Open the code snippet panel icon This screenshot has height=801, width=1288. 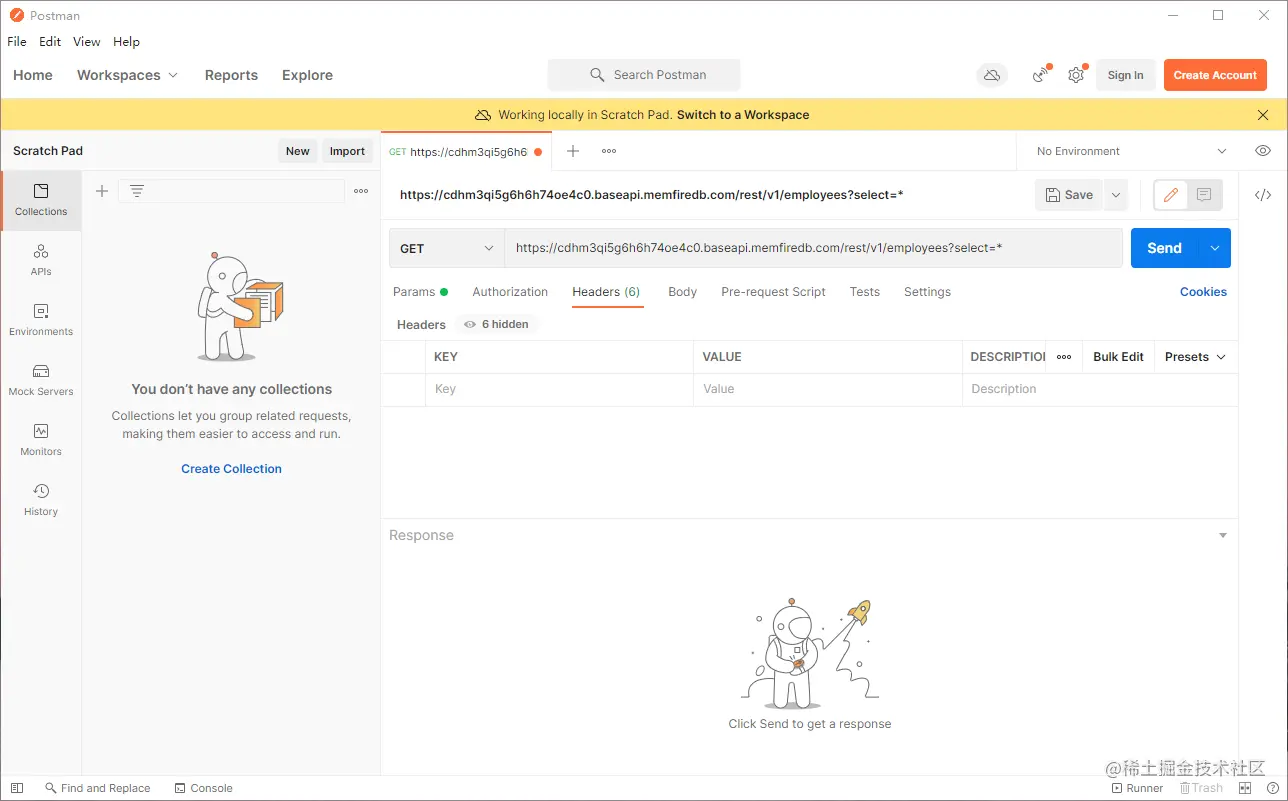1263,195
